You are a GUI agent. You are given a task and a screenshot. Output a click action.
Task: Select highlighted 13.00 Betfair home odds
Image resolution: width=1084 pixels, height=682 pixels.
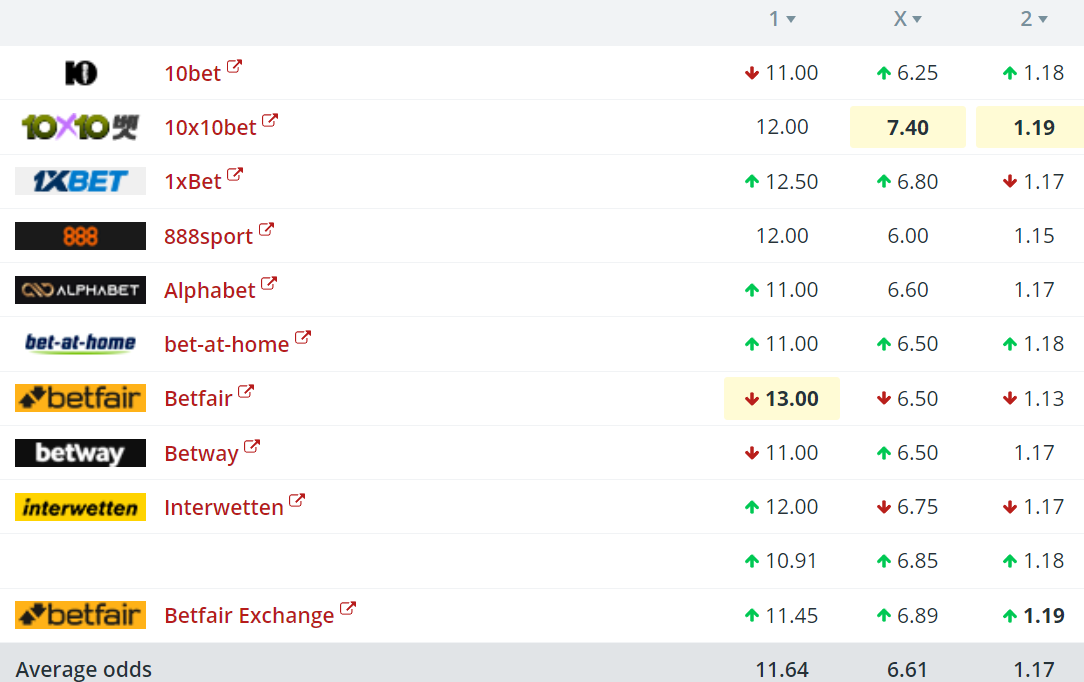click(782, 399)
